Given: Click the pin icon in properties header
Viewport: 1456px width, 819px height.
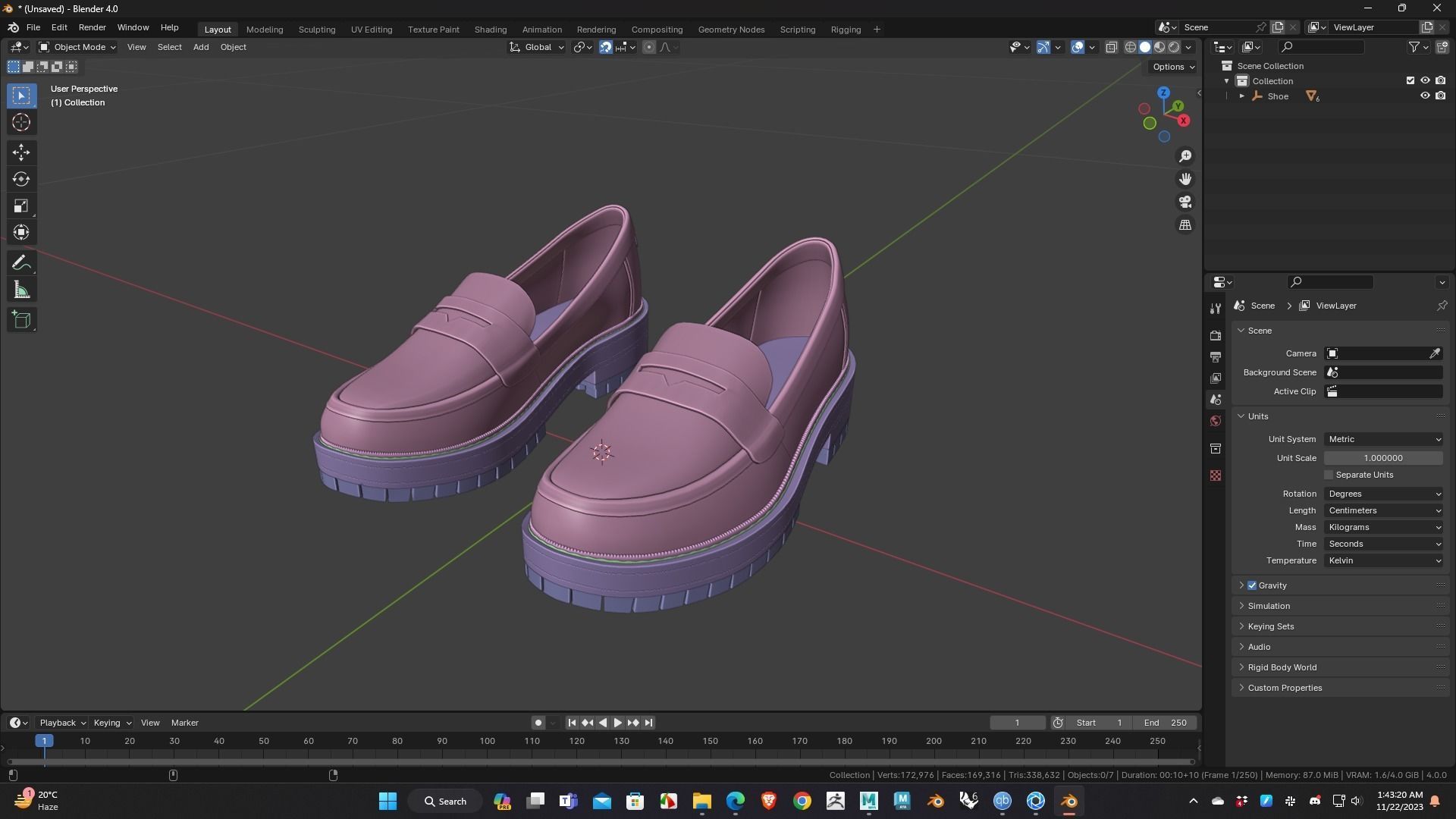Looking at the screenshot, I should [x=1442, y=306].
